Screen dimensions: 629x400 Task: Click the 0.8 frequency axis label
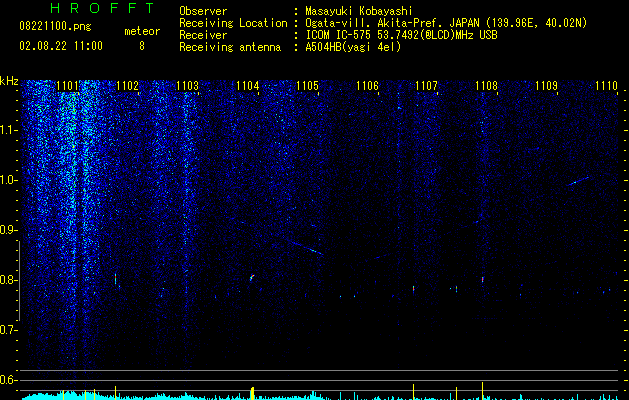(x=8, y=280)
